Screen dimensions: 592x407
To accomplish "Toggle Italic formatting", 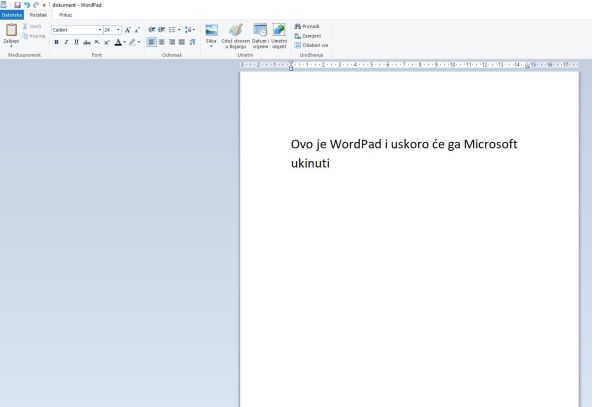I will [66, 42].
